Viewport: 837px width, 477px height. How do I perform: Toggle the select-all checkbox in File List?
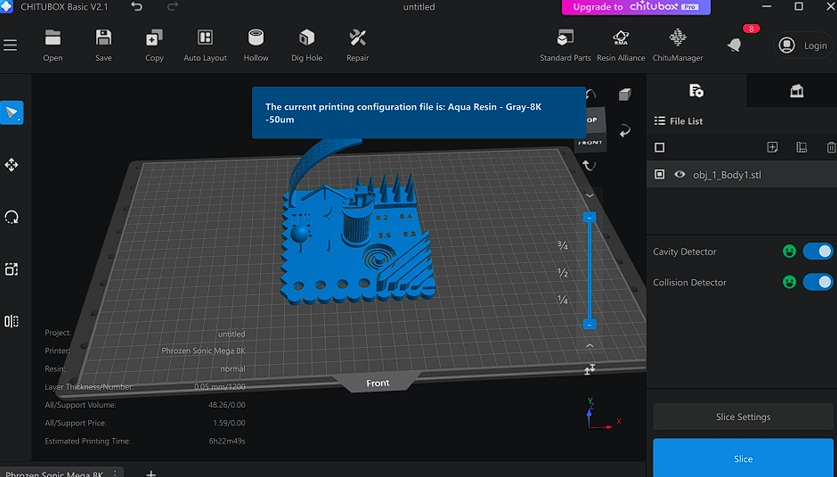click(660, 147)
